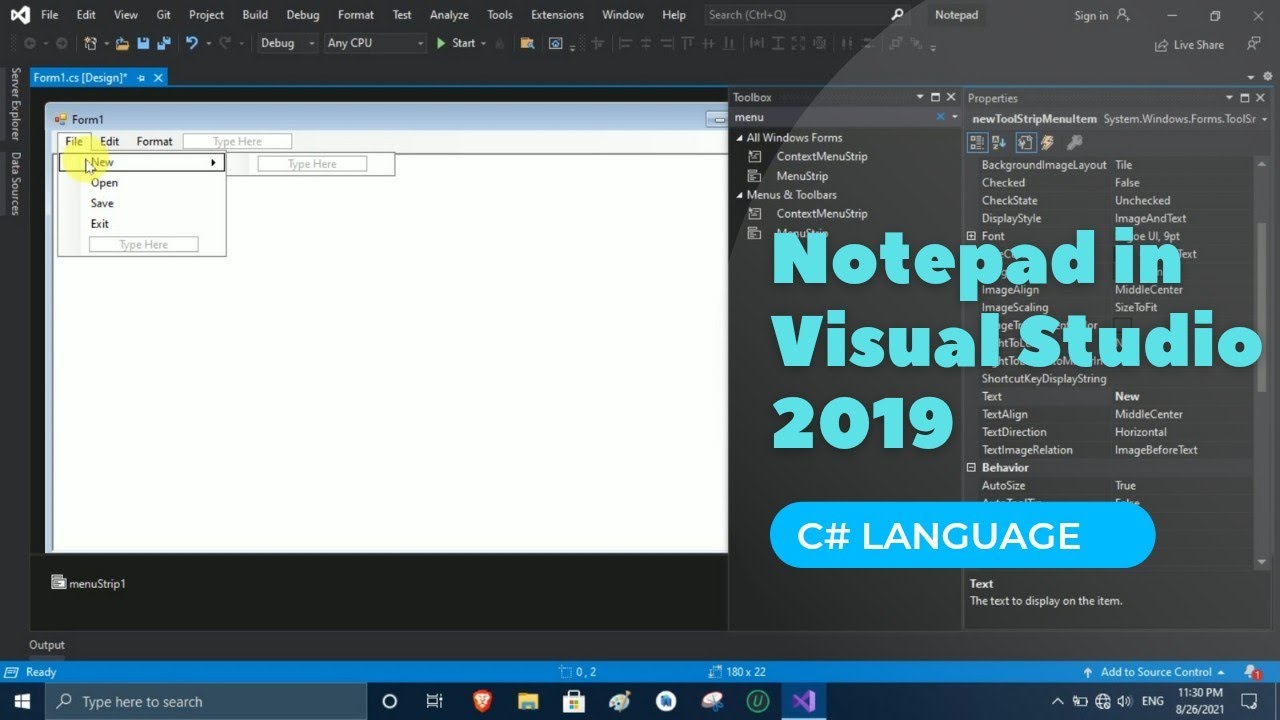Click the settings gear near document tabs
Image resolution: width=1280 pixels, height=720 pixels.
(1266, 77)
